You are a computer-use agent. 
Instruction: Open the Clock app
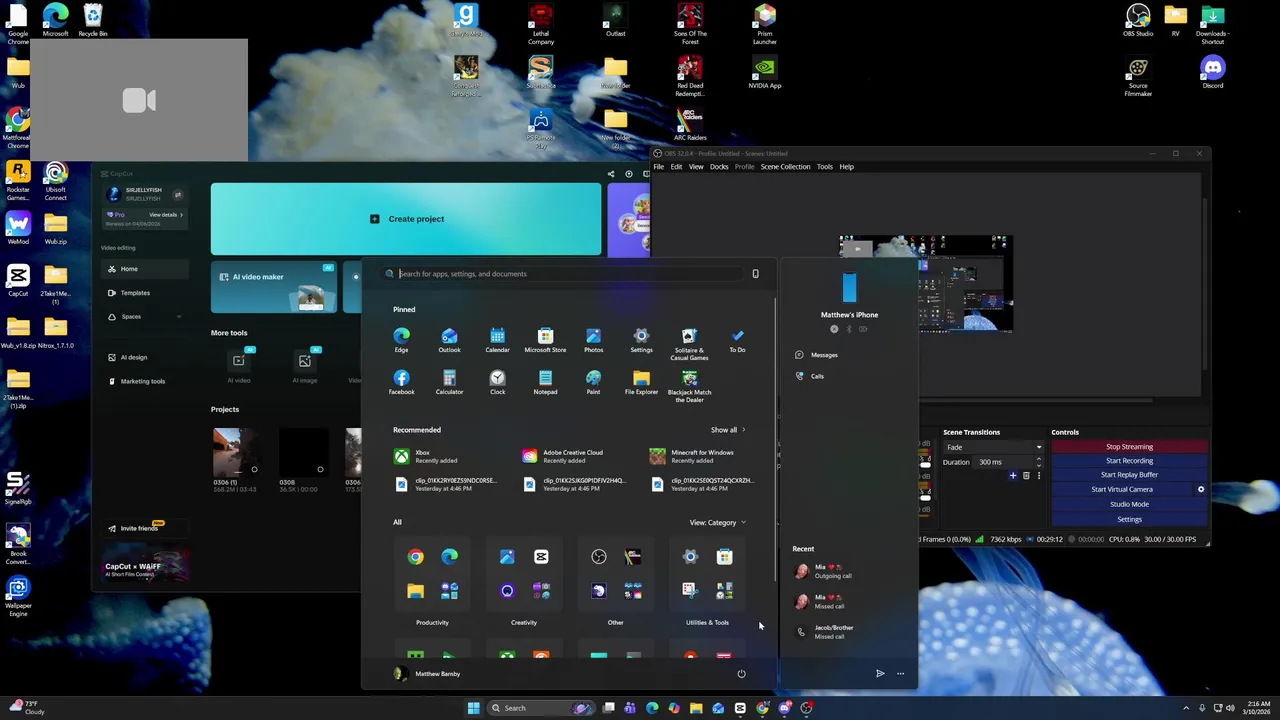click(x=497, y=382)
